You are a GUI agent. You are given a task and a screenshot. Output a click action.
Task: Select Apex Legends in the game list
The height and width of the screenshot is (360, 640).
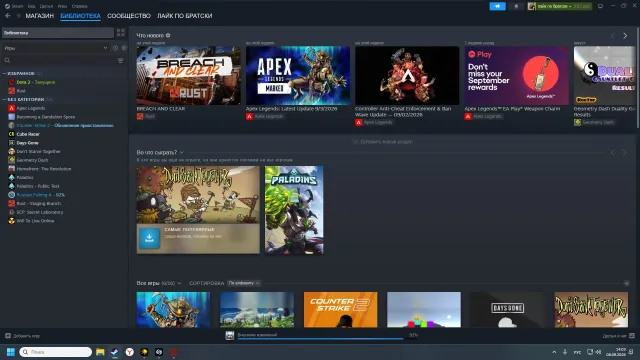pyautogui.click(x=31, y=108)
